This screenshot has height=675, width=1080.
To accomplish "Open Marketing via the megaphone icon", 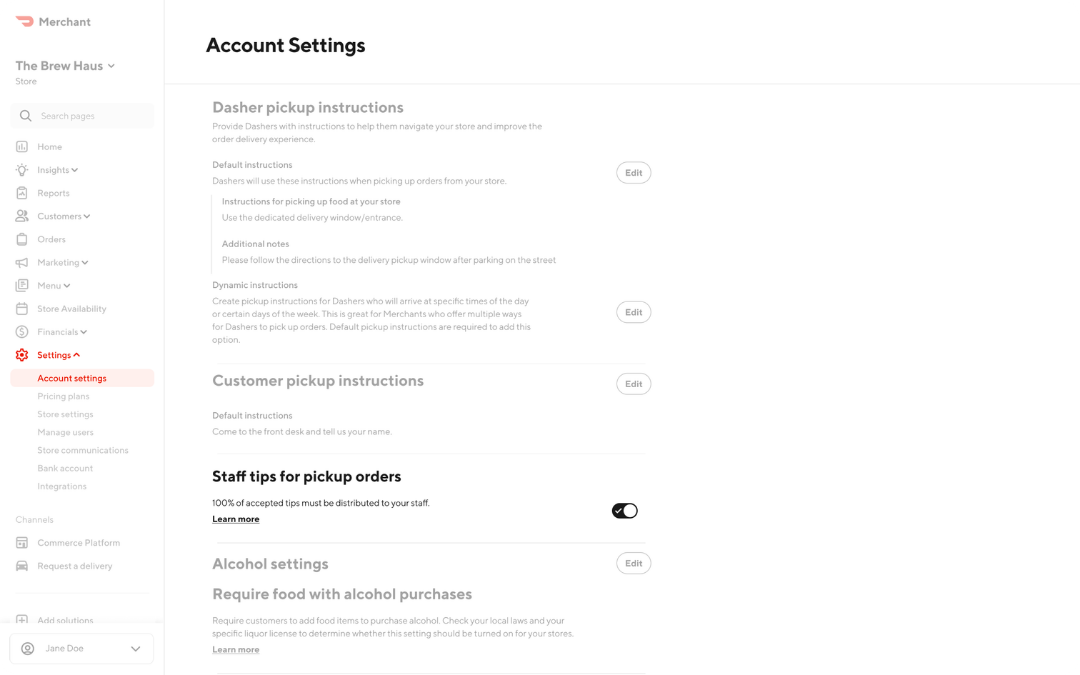I will [x=22, y=262].
